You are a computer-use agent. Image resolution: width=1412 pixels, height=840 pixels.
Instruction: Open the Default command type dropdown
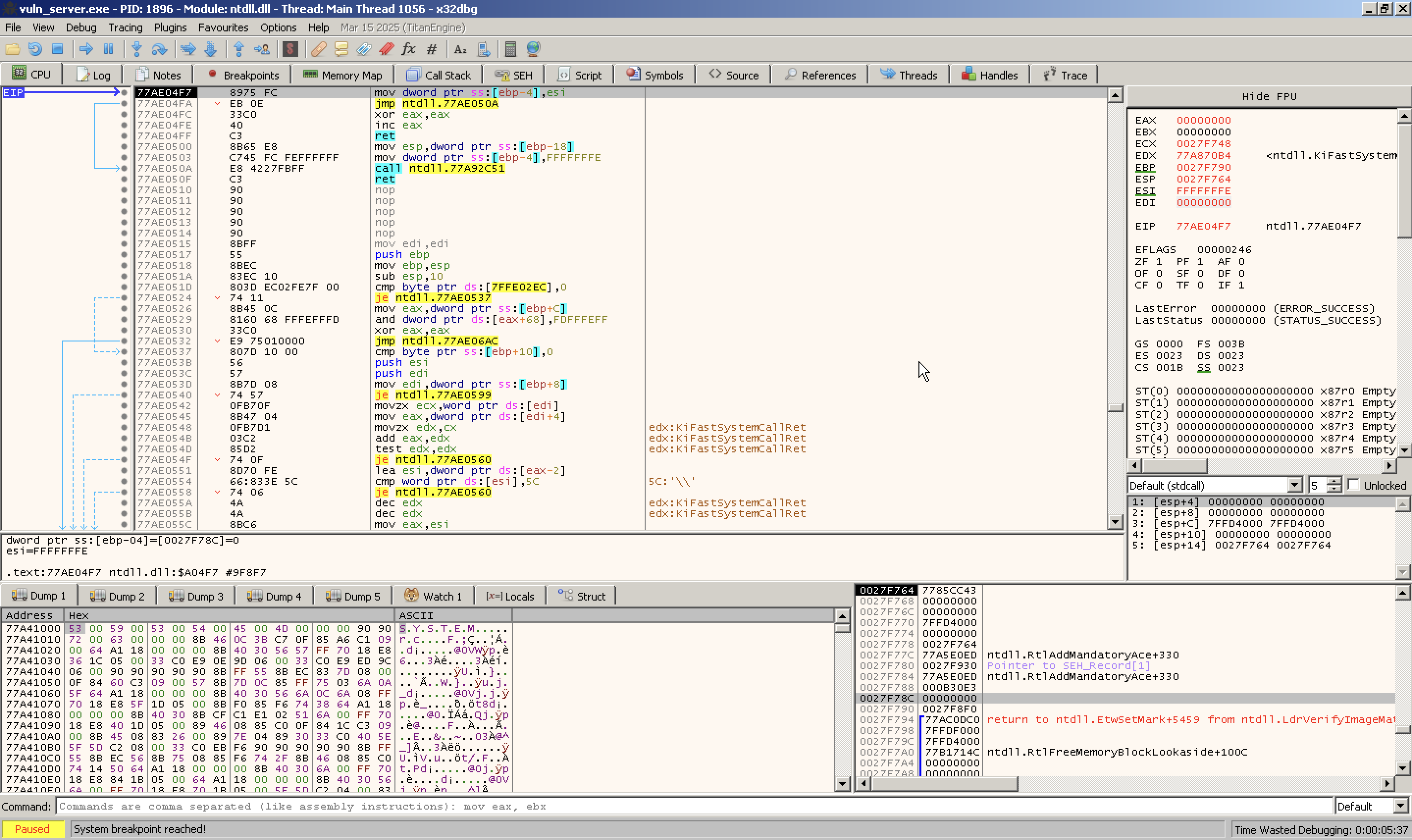point(1371,806)
